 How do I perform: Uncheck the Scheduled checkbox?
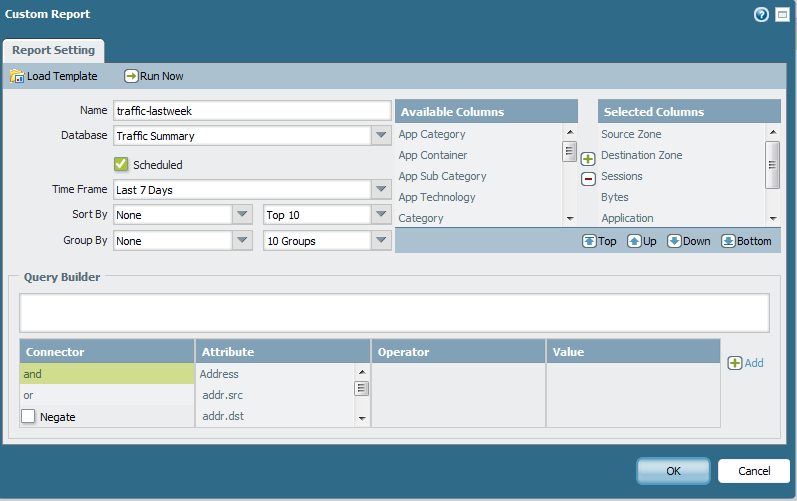click(121, 164)
